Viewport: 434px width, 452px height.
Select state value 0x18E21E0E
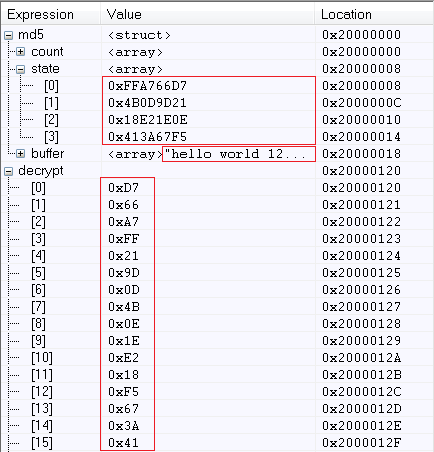[x=148, y=120]
